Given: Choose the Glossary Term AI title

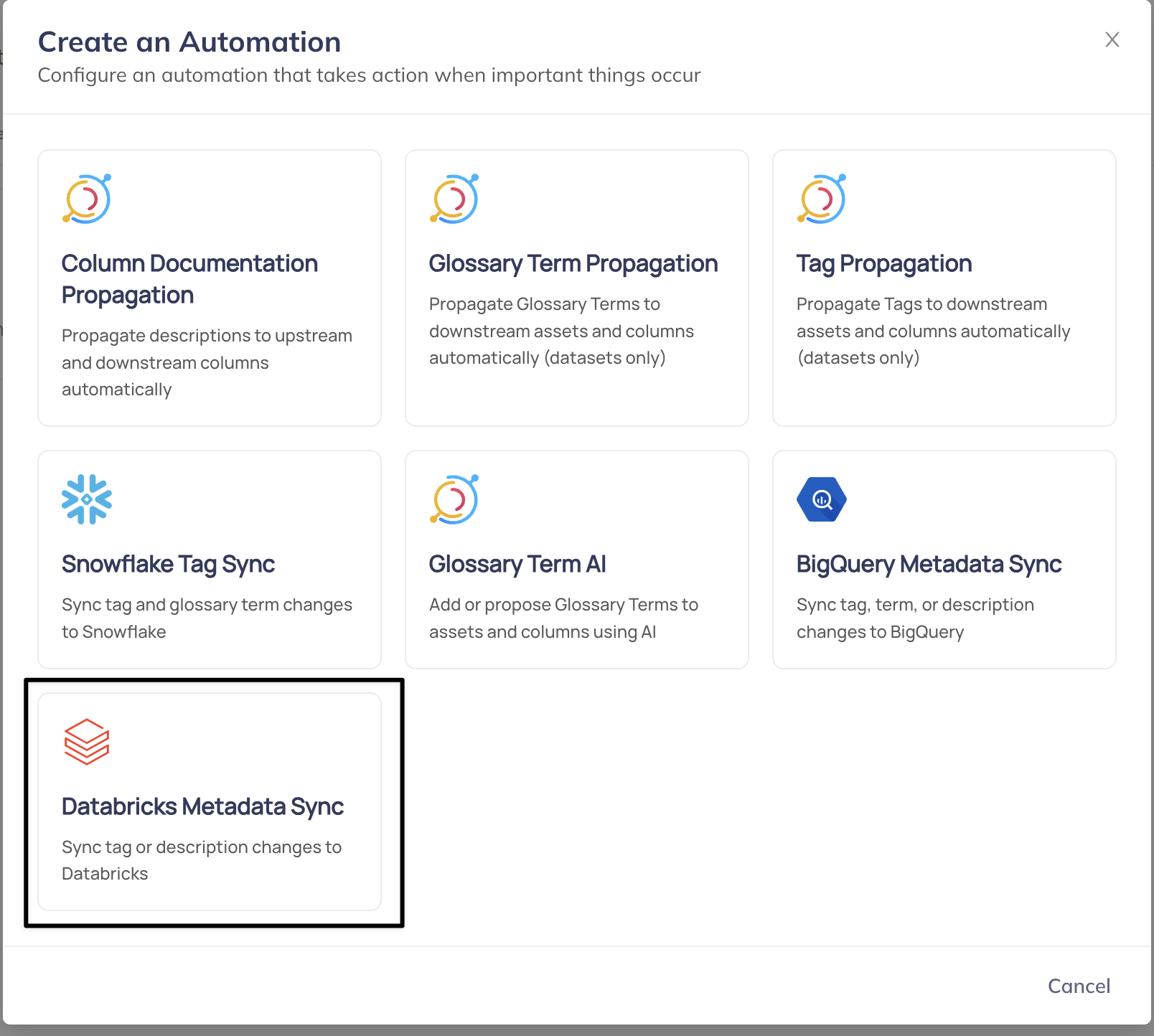Looking at the screenshot, I should pos(517,565).
